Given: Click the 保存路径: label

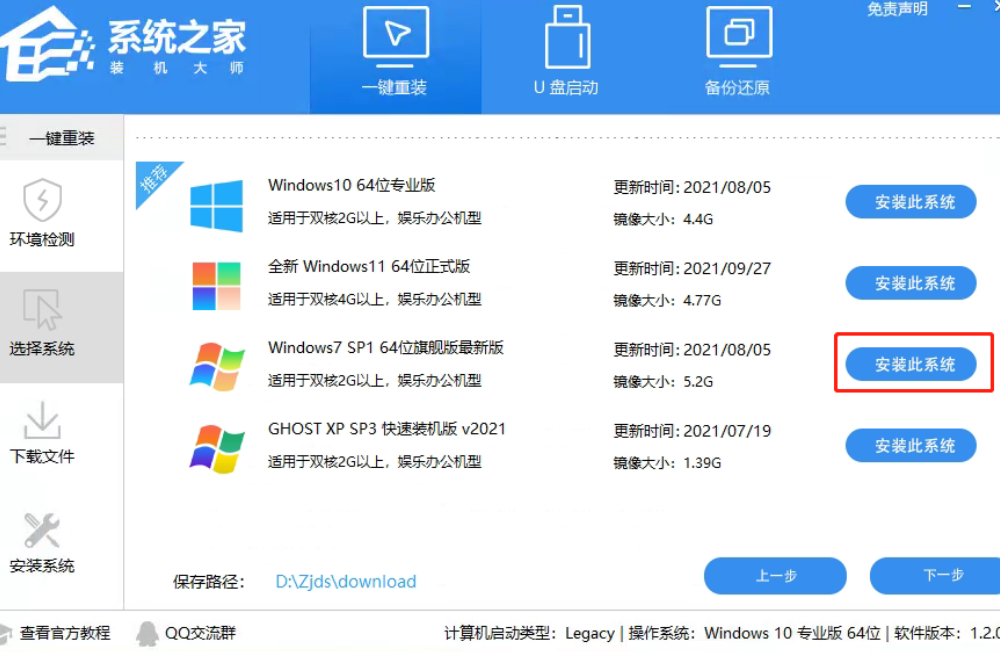Looking at the screenshot, I should tap(209, 582).
